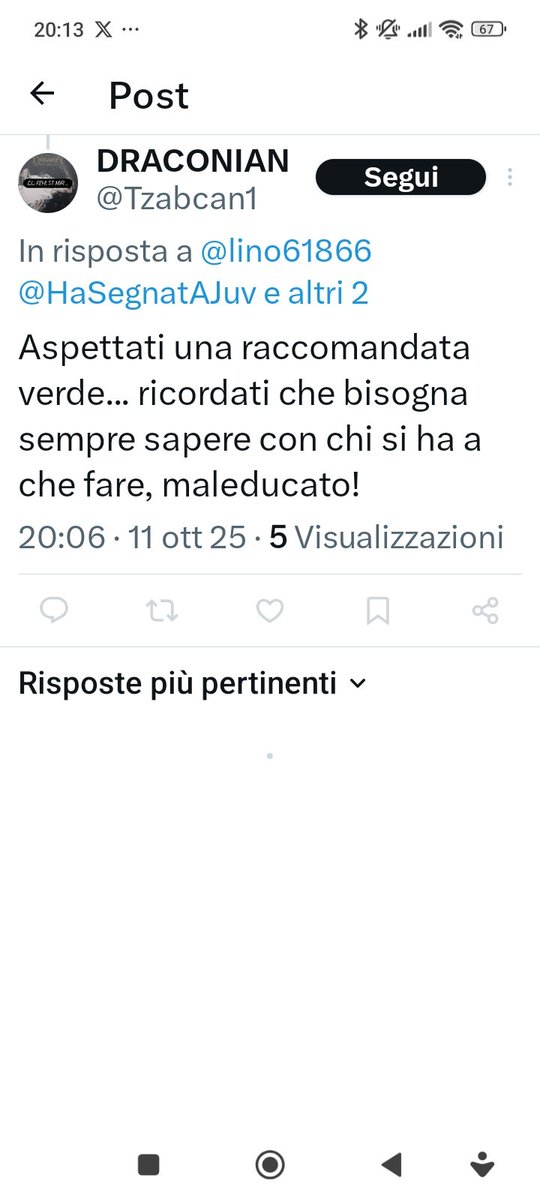Tap the repost icon
540x1200 pixels.
point(161,610)
